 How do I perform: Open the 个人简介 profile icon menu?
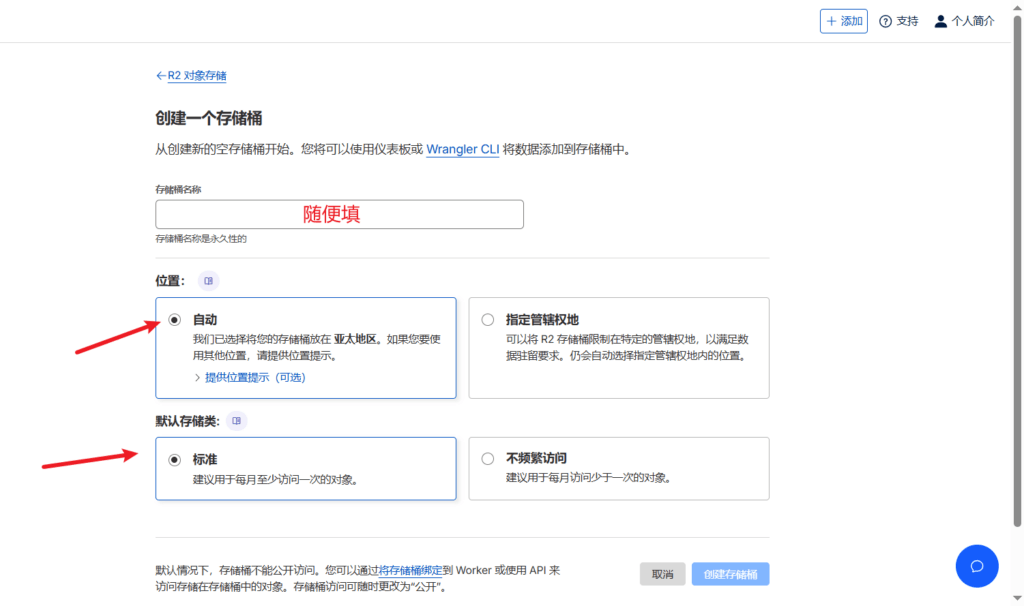(x=940, y=21)
